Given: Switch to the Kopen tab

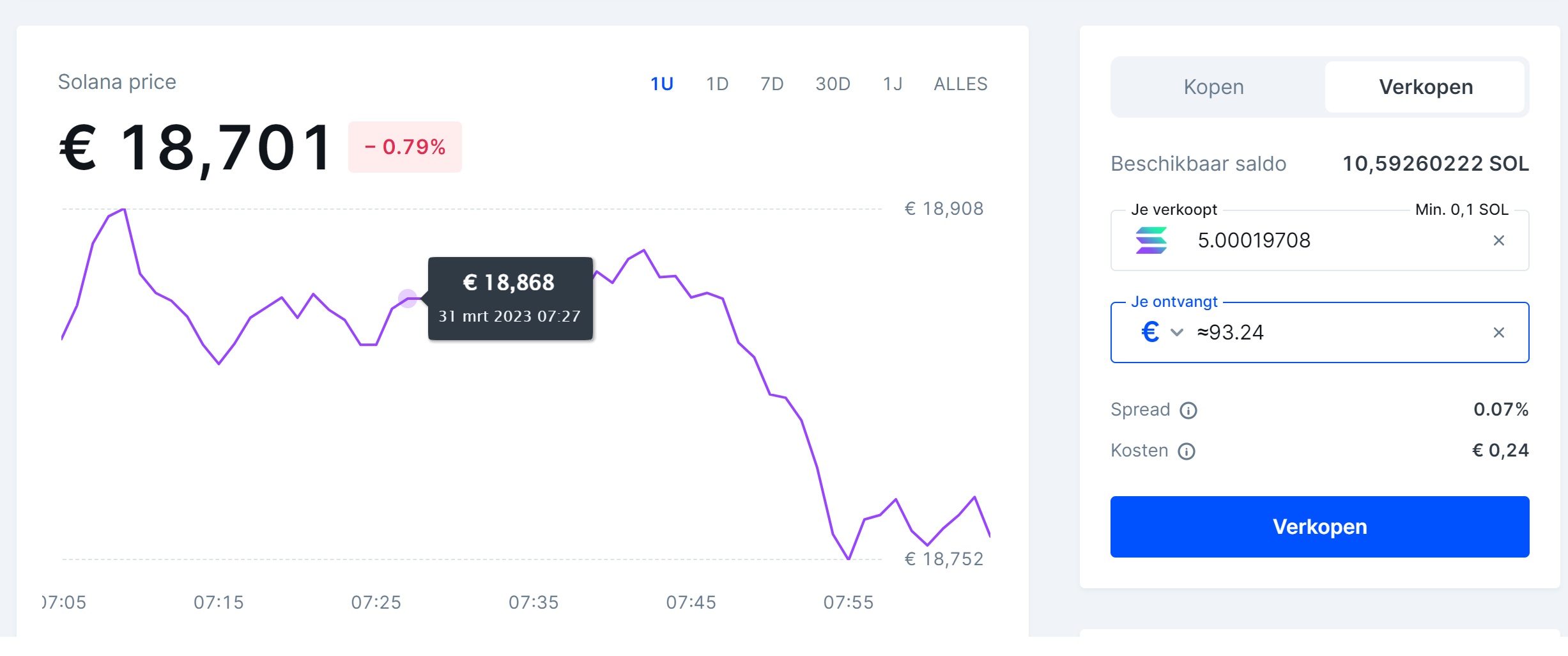Looking at the screenshot, I should pyautogui.click(x=1213, y=87).
